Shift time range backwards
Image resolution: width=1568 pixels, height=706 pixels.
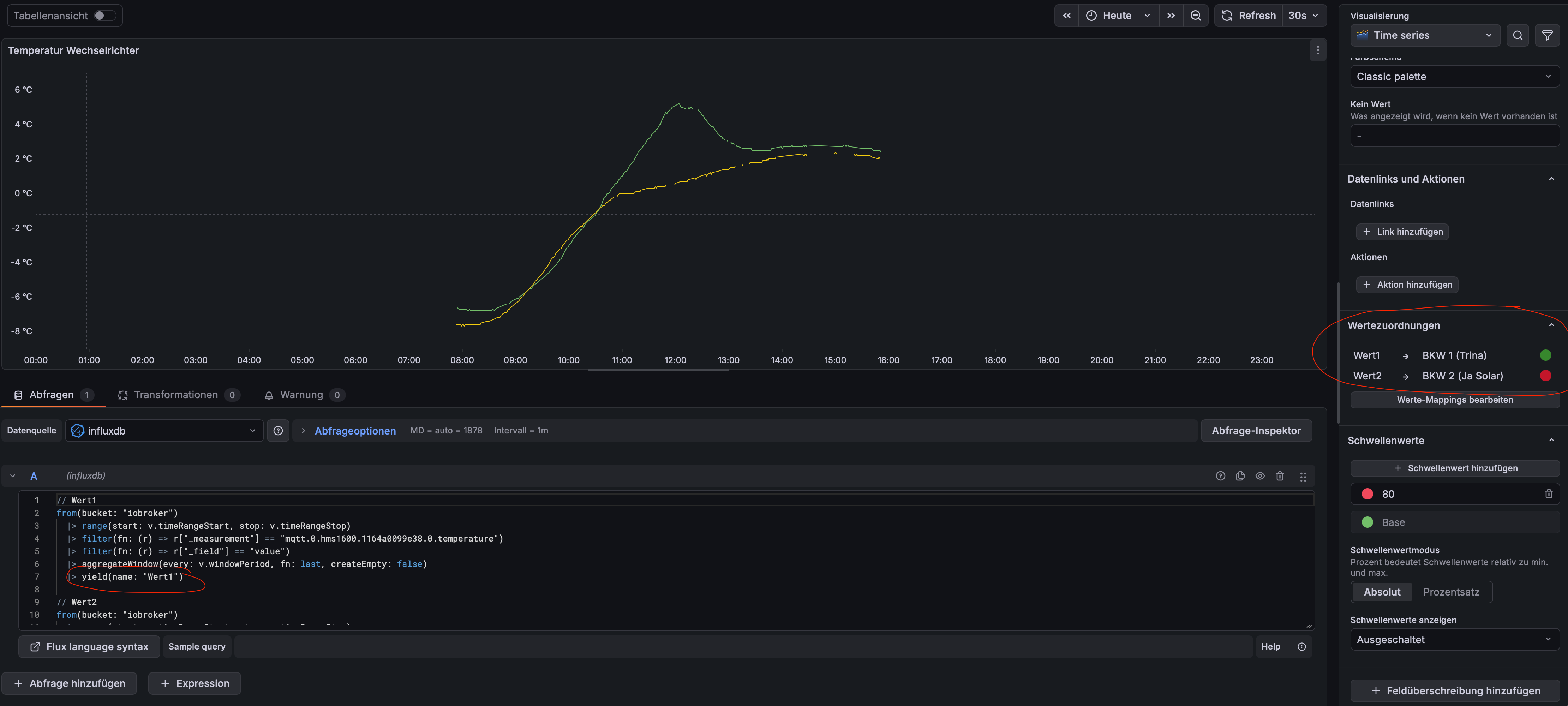pos(1066,16)
